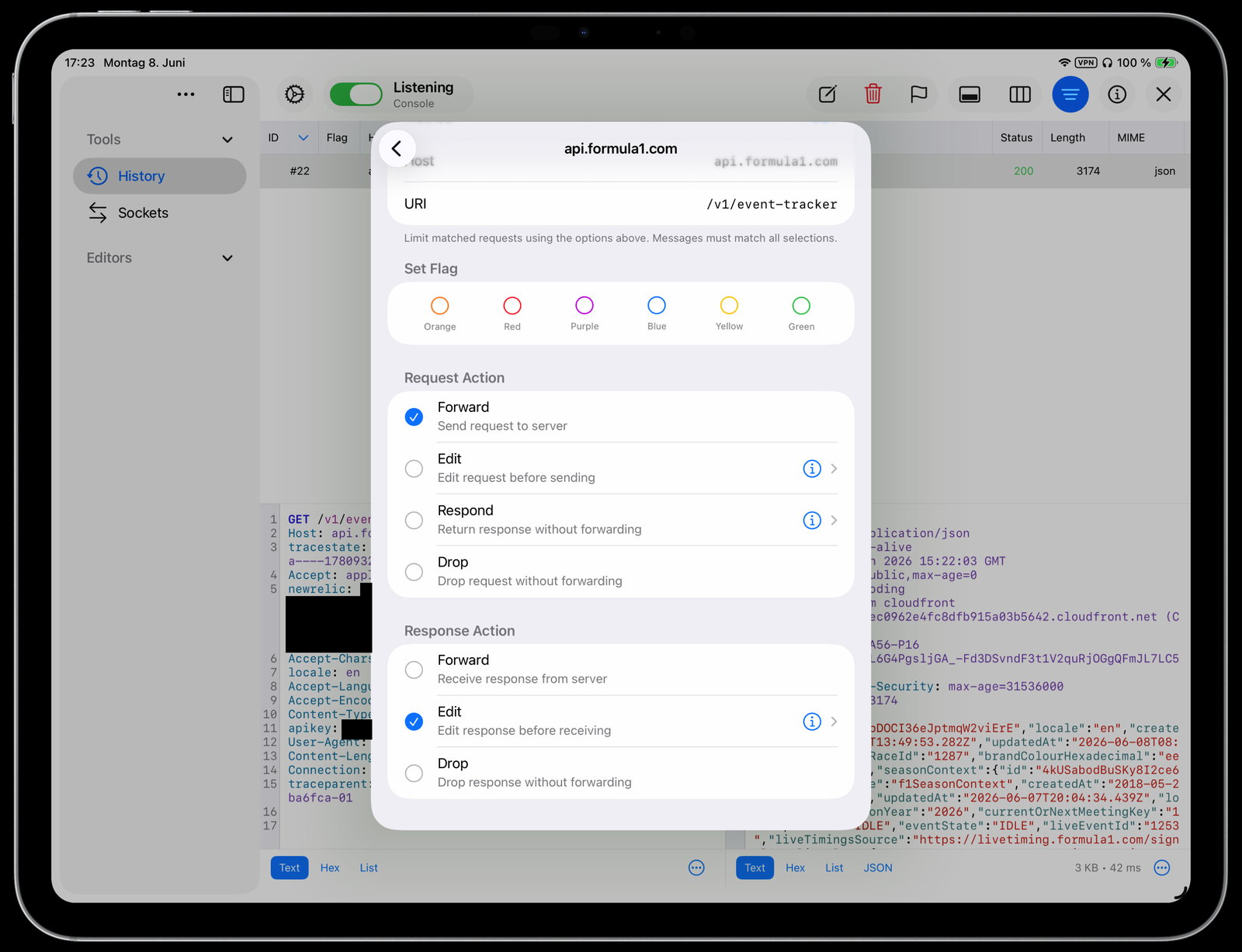Click the MIME column header
1242x952 pixels.
(1131, 138)
